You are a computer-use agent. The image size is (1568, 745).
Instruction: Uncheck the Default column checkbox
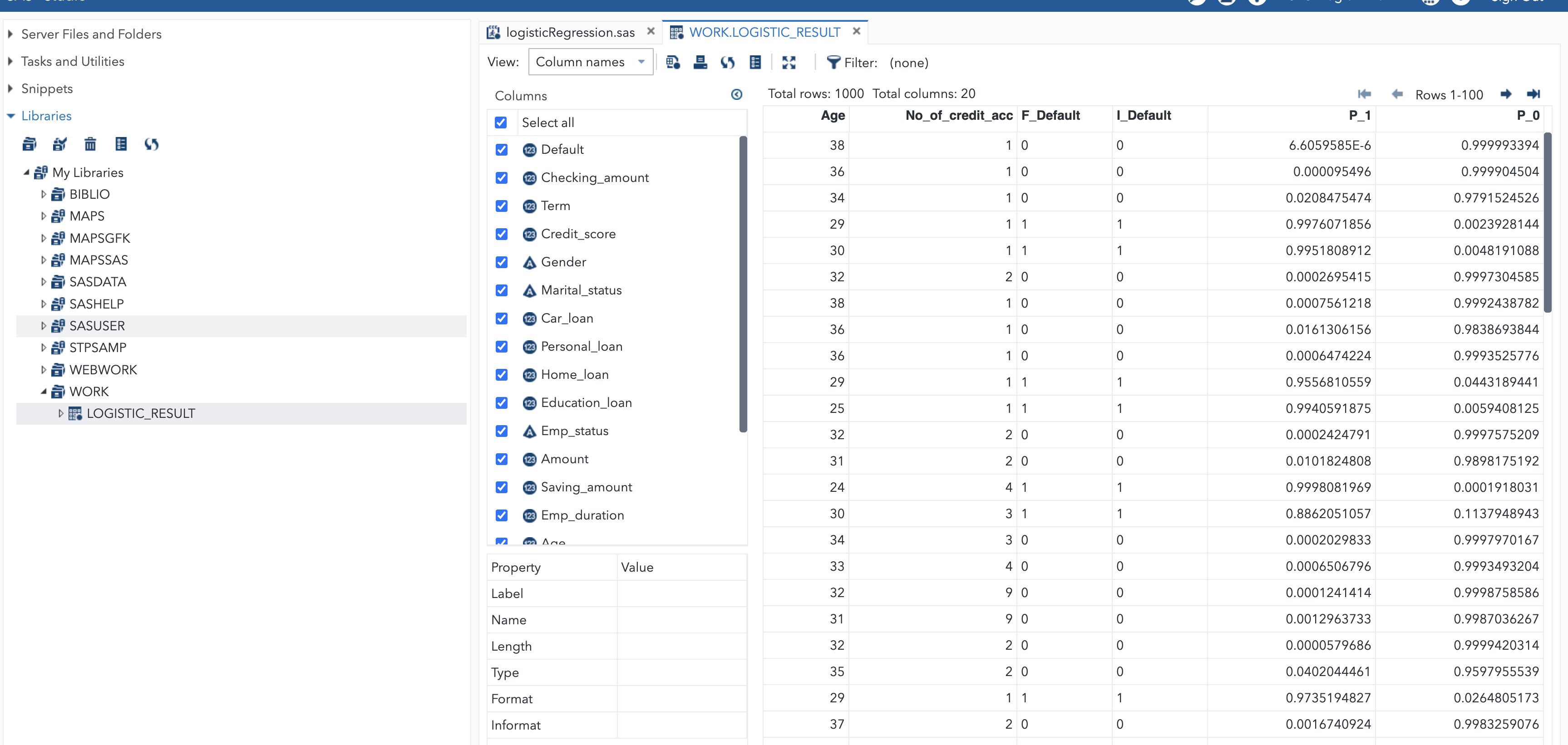click(x=502, y=150)
